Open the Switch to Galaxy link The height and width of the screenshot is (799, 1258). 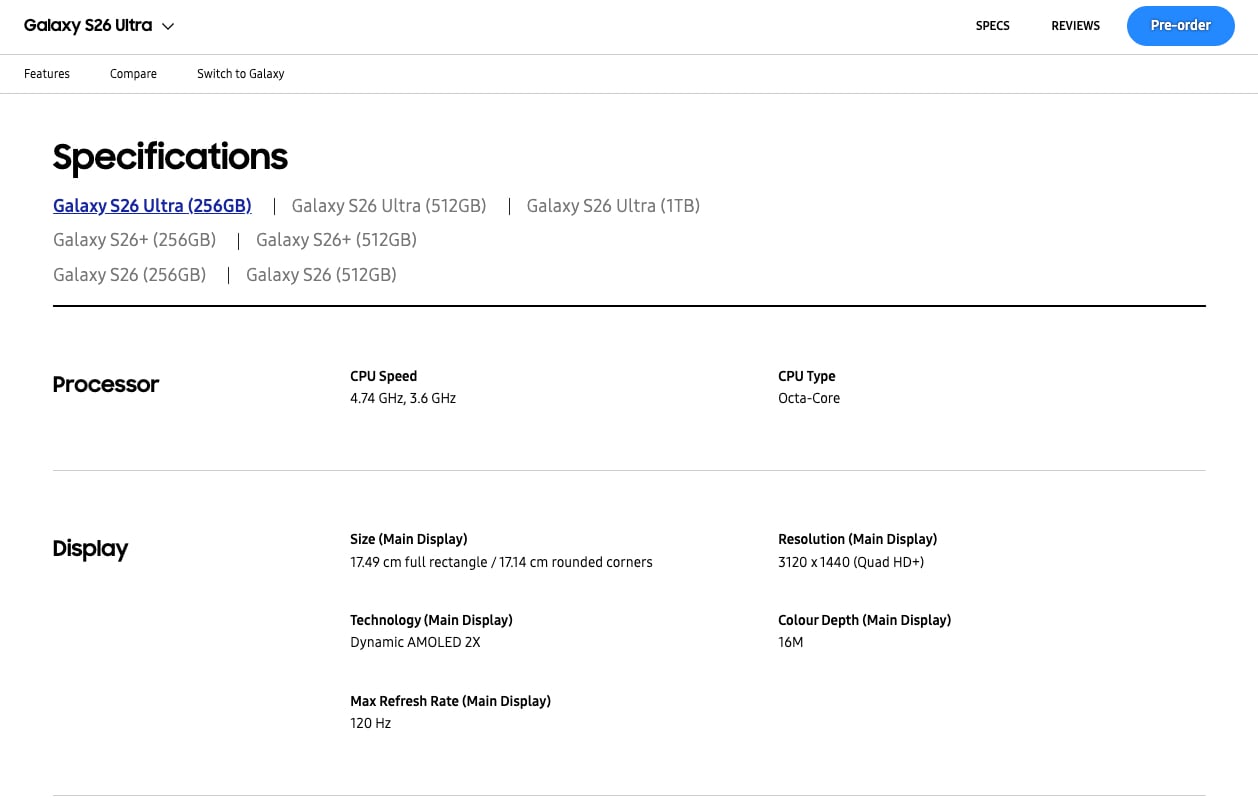click(x=240, y=74)
